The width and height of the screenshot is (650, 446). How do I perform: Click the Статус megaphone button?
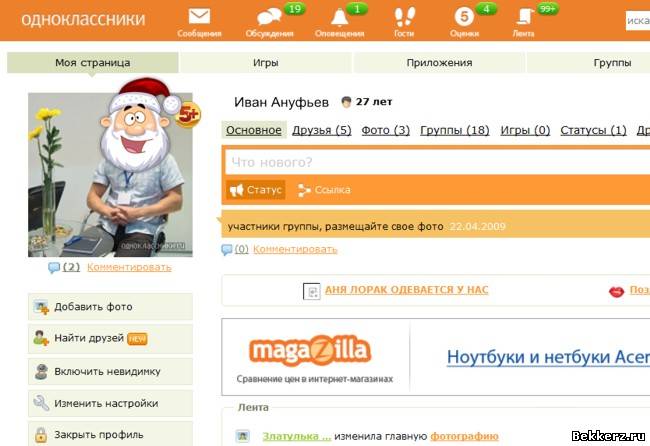256,190
